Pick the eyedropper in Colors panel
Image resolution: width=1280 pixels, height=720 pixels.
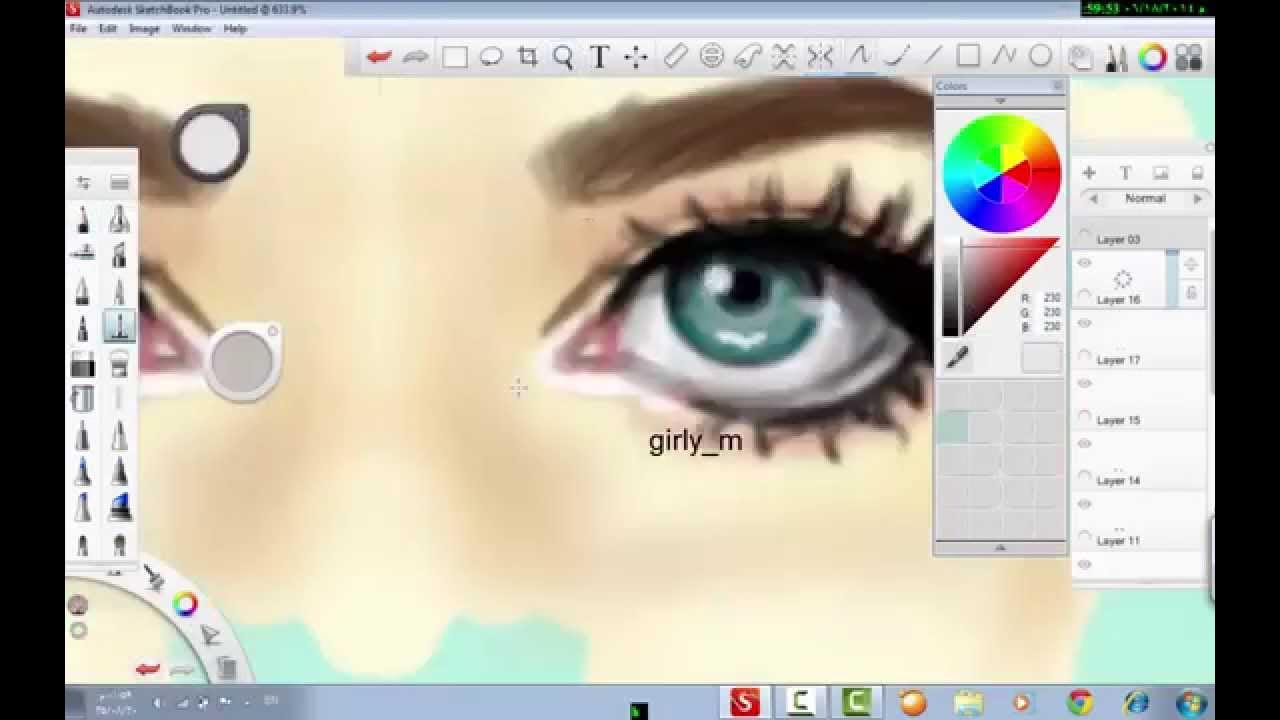point(957,358)
